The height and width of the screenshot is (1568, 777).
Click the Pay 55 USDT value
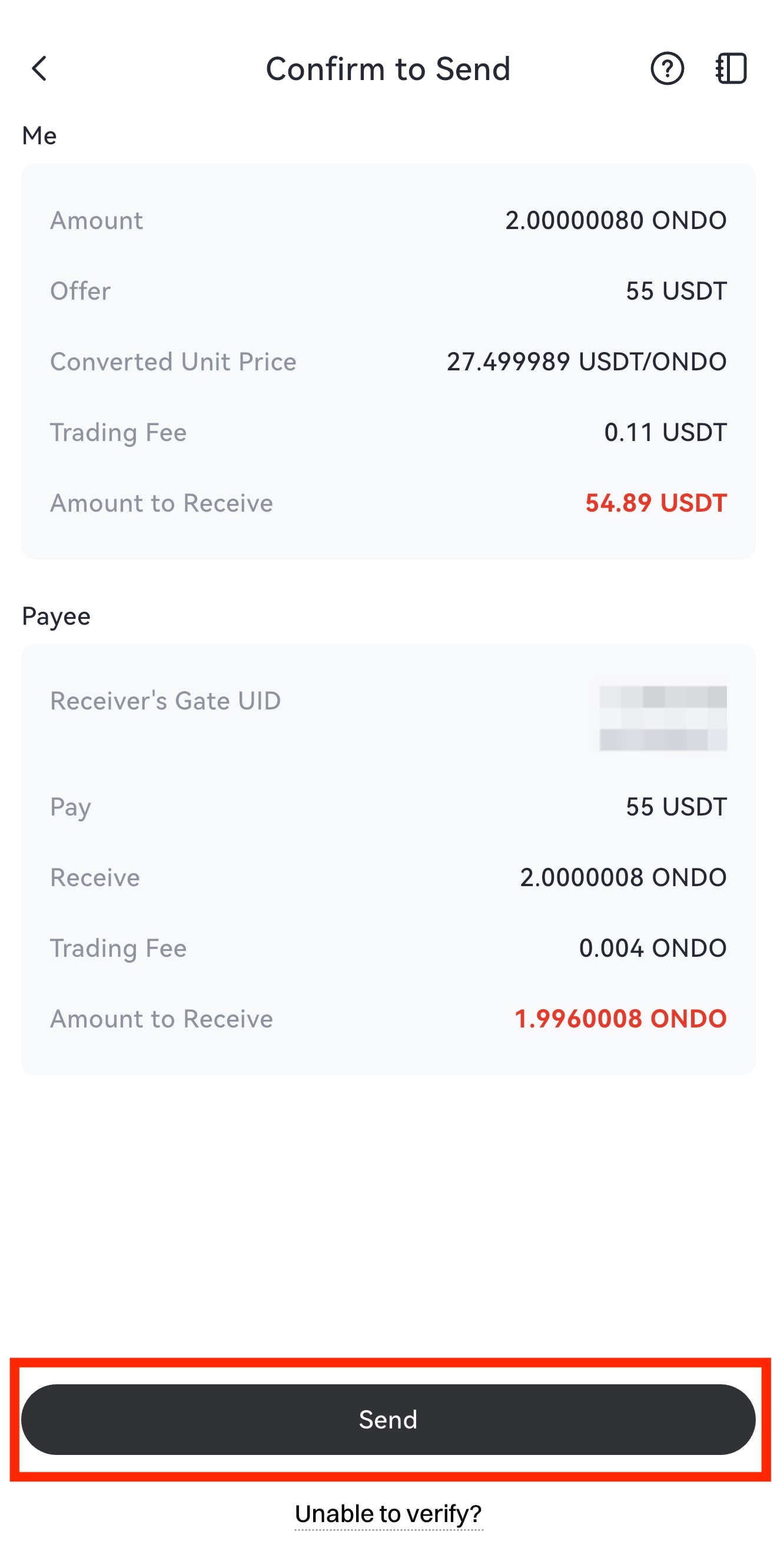point(675,807)
